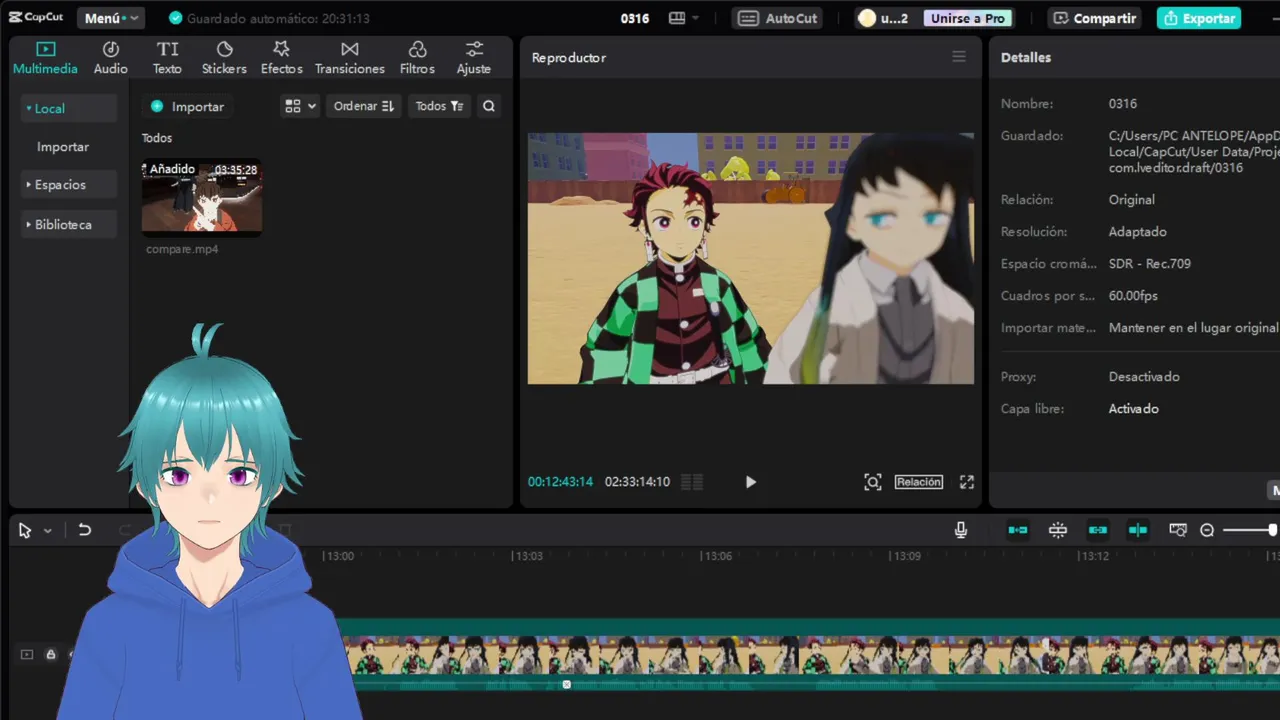Image resolution: width=1280 pixels, height=720 pixels.
Task: Click the Proxy Desactivado value
Action: [1144, 377]
